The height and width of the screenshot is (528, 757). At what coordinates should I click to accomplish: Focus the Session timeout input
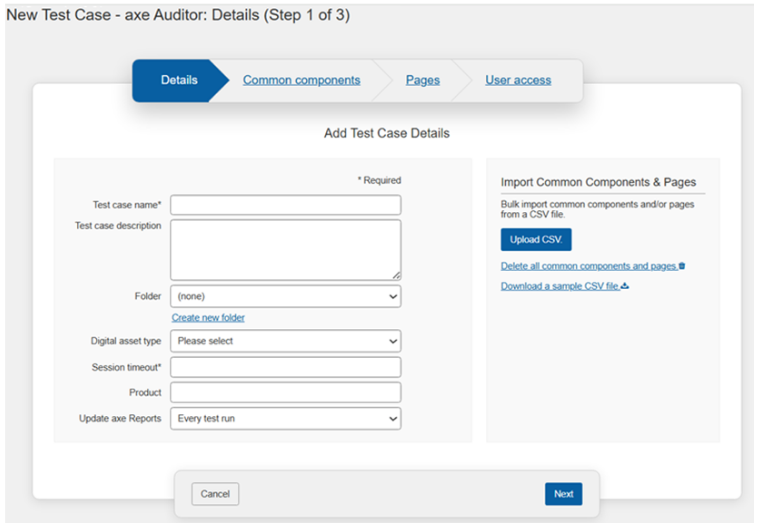(285, 367)
